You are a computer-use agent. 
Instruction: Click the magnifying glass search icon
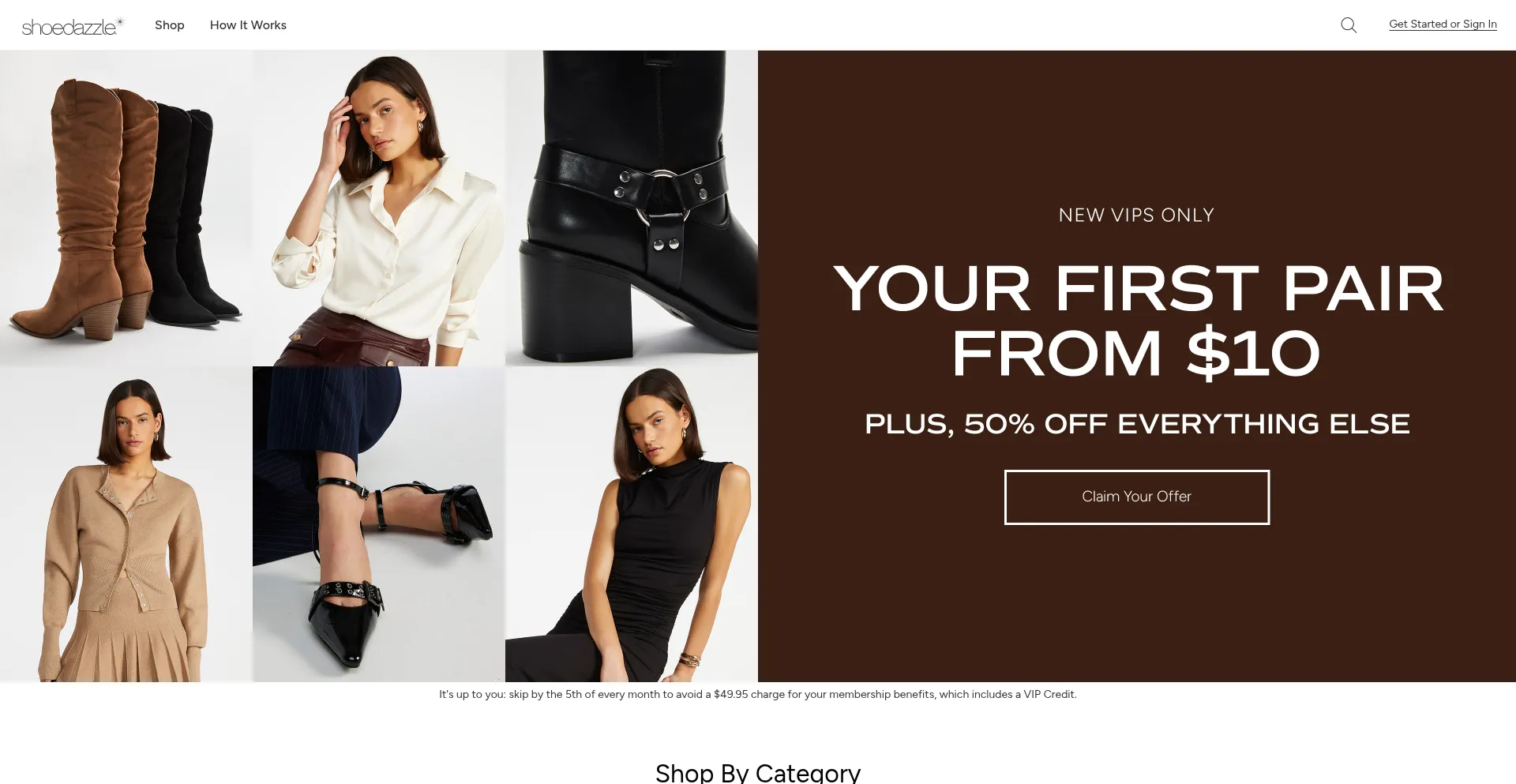click(x=1349, y=25)
